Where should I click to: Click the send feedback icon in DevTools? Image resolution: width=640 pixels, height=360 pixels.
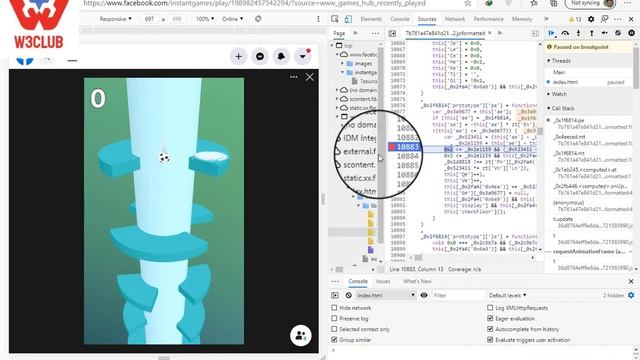604,19
